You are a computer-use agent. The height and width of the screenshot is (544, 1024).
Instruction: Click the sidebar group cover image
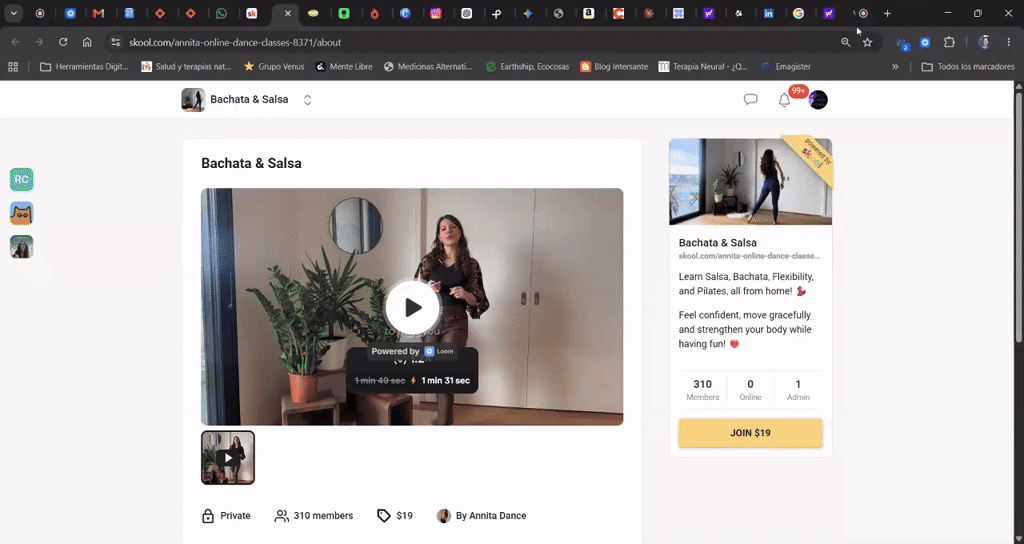pyautogui.click(x=750, y=182)
